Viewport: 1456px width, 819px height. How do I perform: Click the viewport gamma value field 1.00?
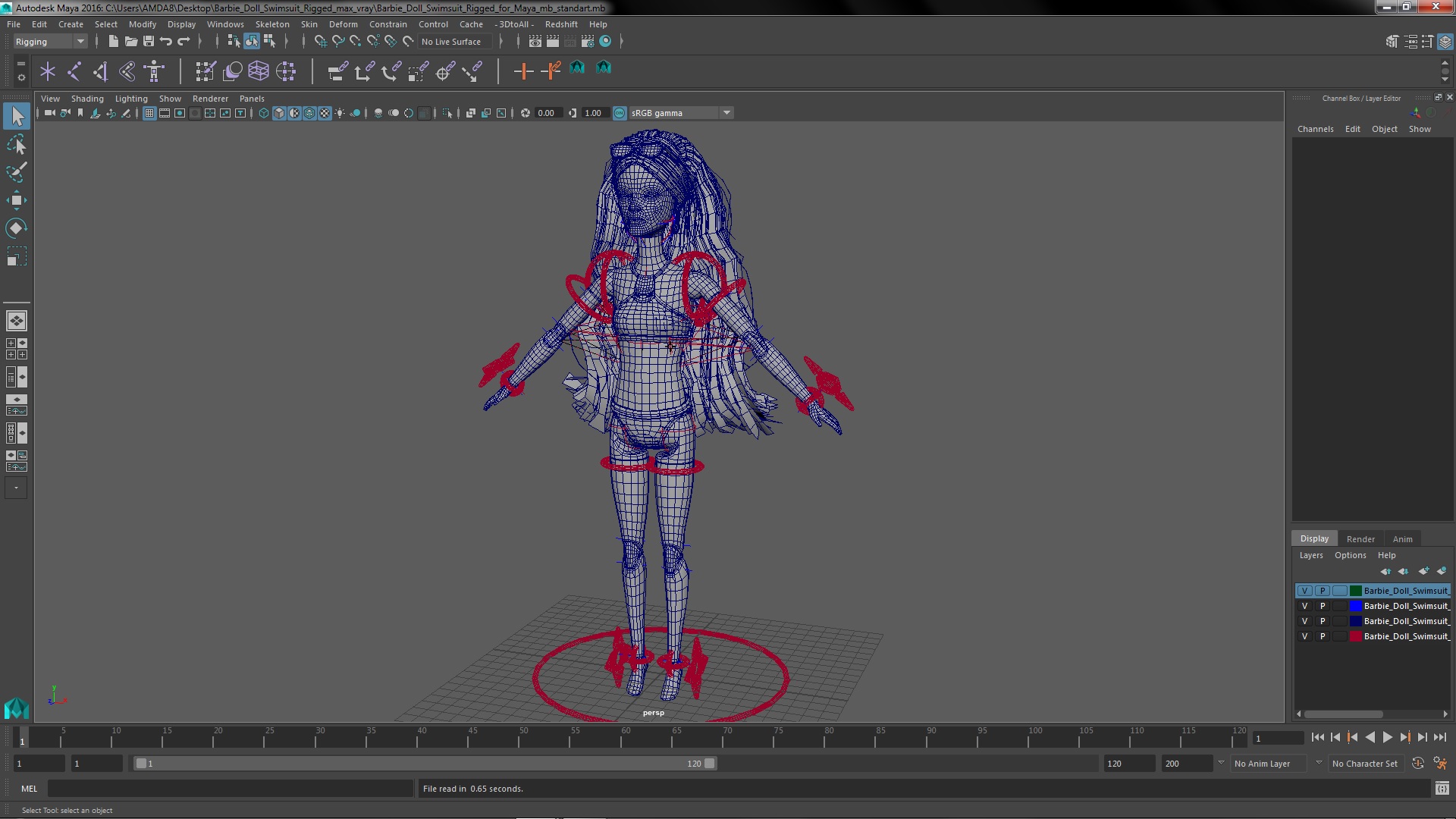point(594,113)
